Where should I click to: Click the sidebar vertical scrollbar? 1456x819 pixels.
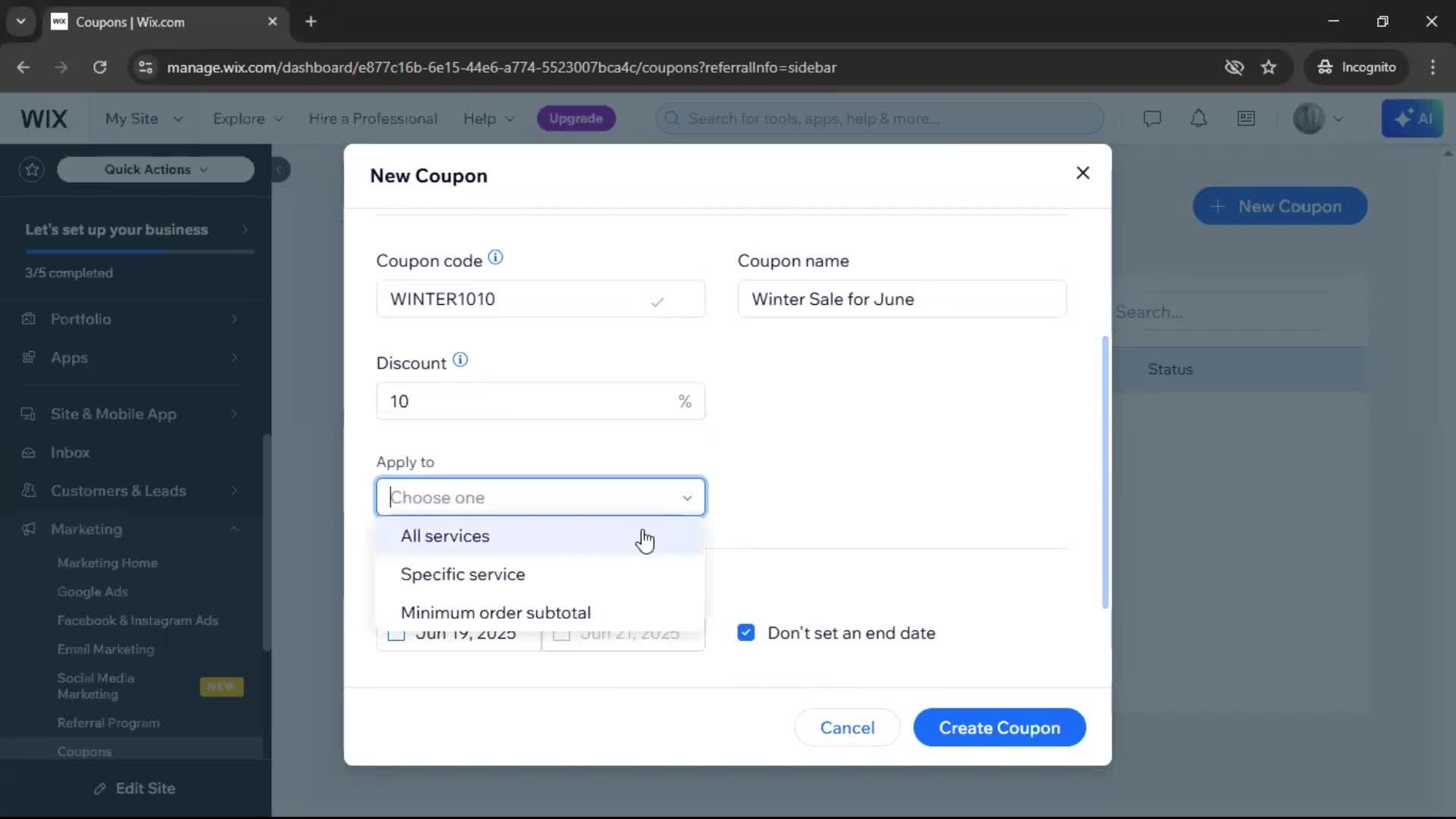point(266,542)
